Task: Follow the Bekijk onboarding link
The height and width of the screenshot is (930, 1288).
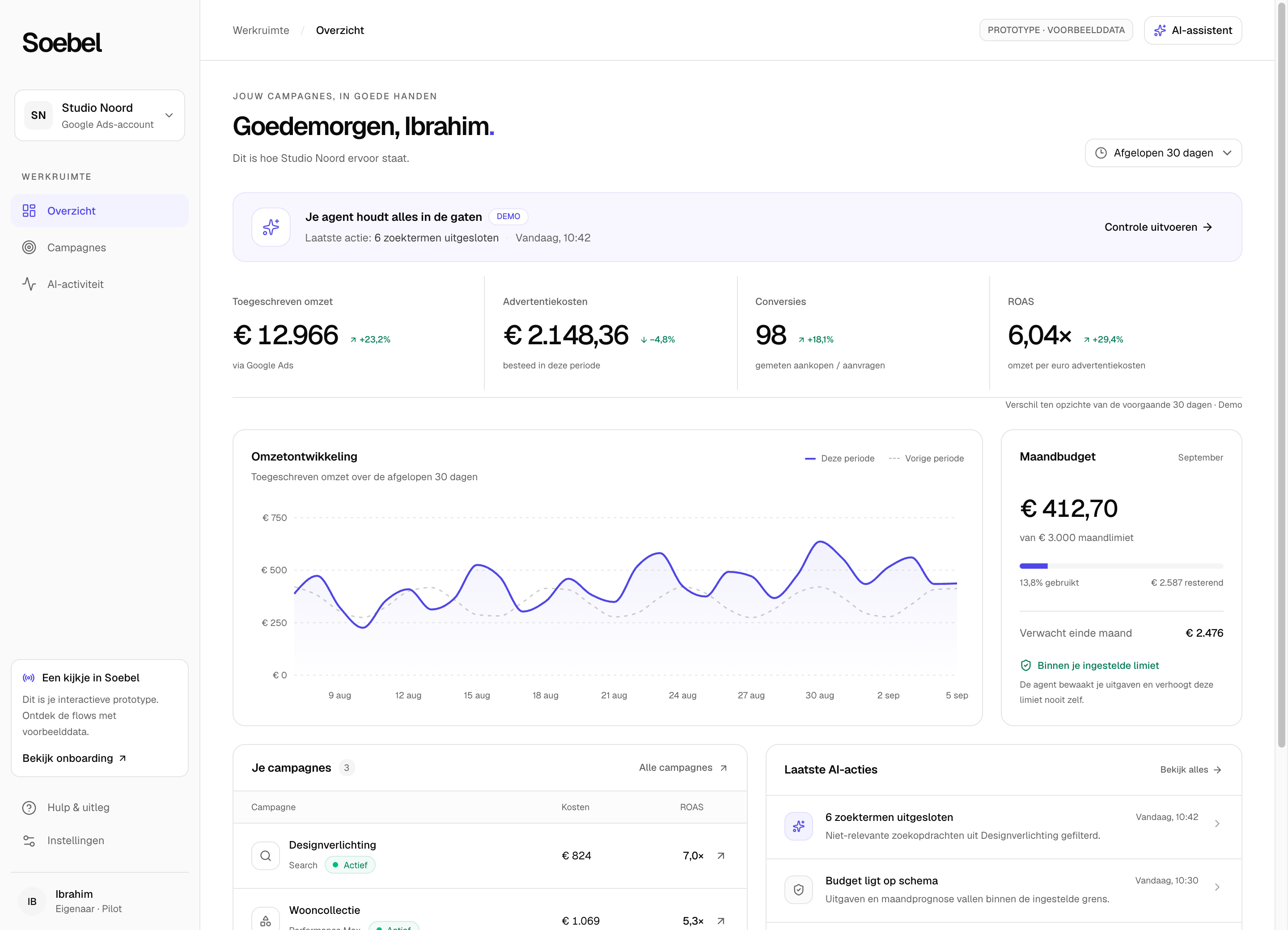Action: (x=74, y=758)
